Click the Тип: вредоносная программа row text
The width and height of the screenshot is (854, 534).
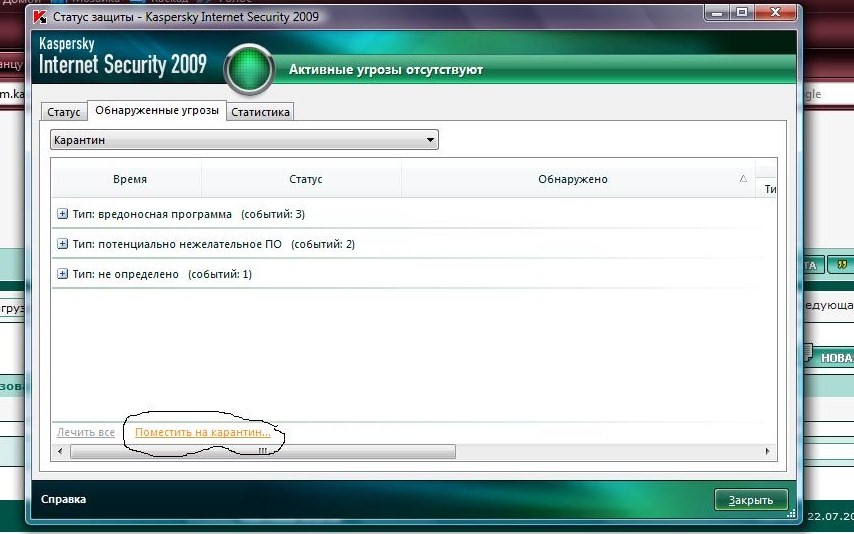coord(188,214)
